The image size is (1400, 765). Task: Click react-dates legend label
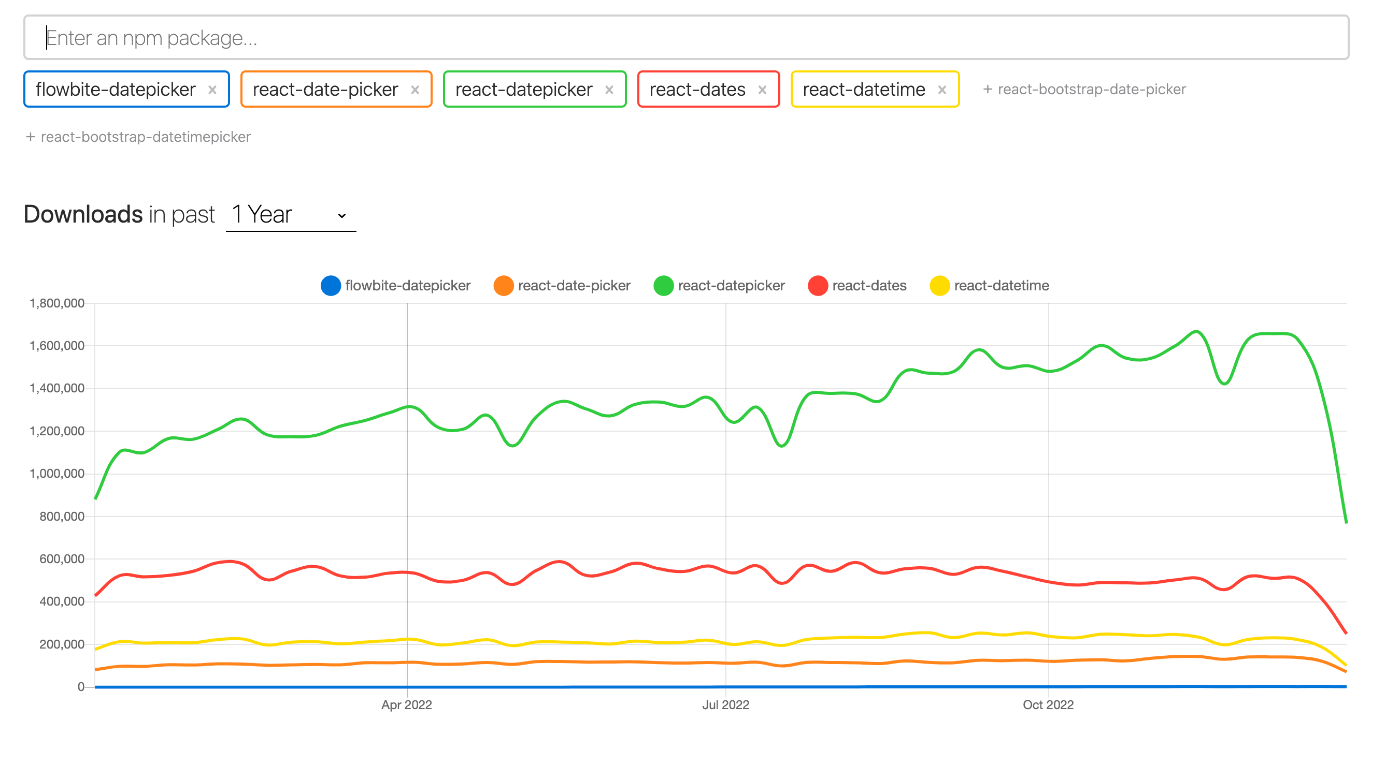pyautogui.click(x=869, y=286)
